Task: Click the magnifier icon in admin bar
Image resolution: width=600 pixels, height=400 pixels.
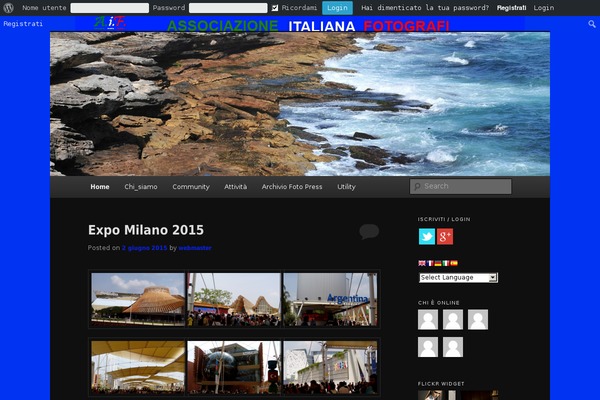Action: 592,24
